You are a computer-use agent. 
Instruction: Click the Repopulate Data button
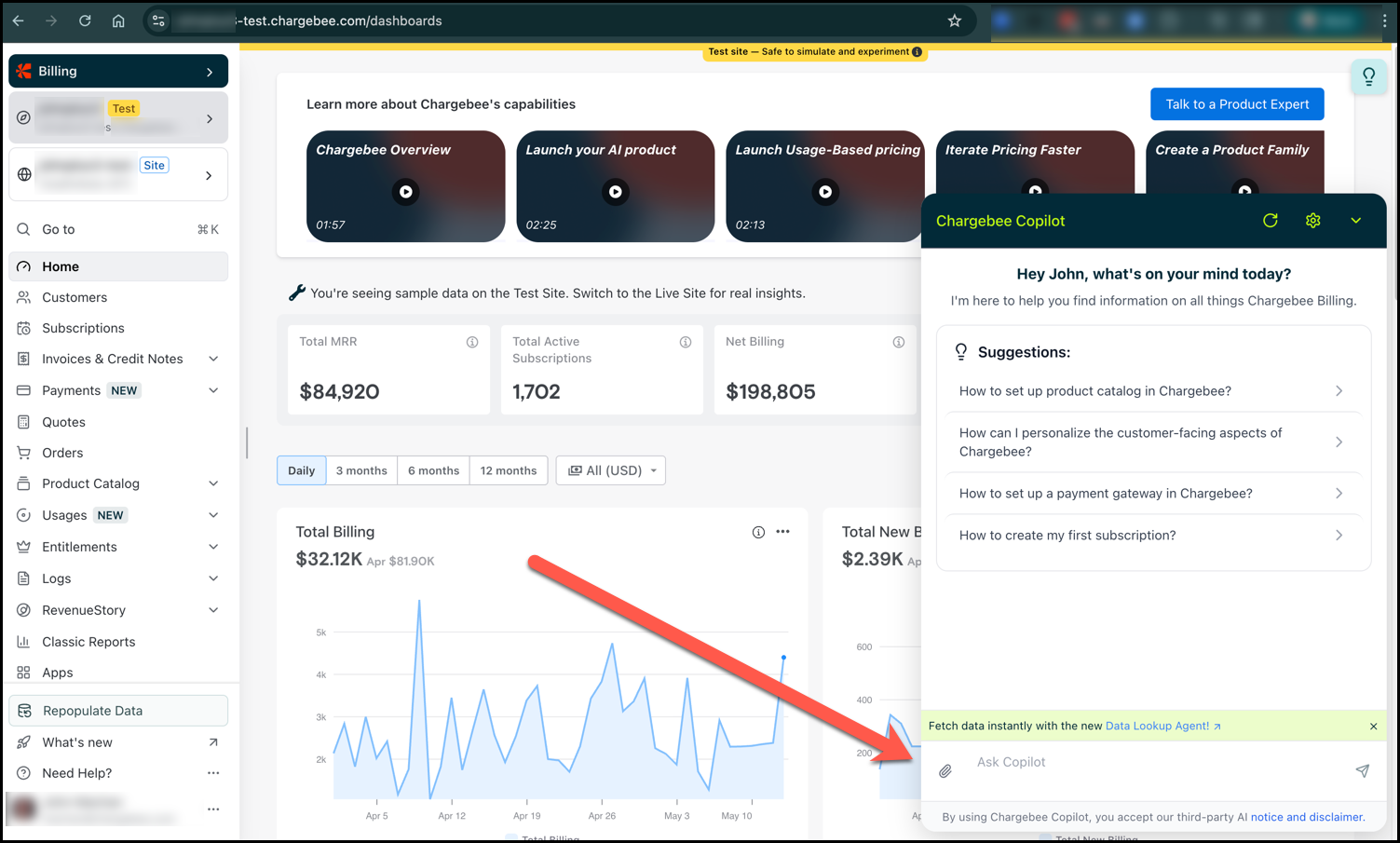[118, 711]
